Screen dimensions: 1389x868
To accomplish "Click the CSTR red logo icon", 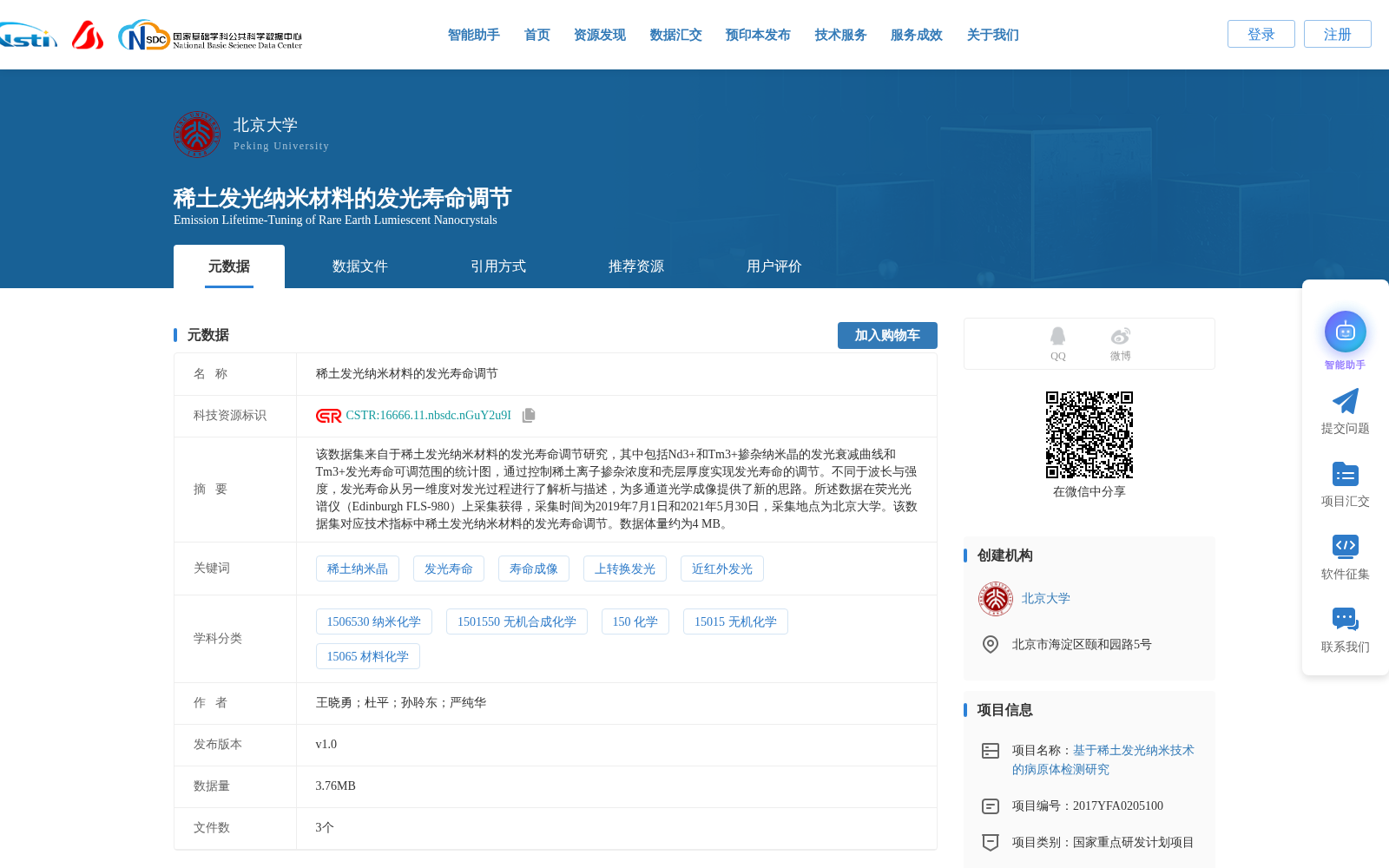I will pos(329,416).
